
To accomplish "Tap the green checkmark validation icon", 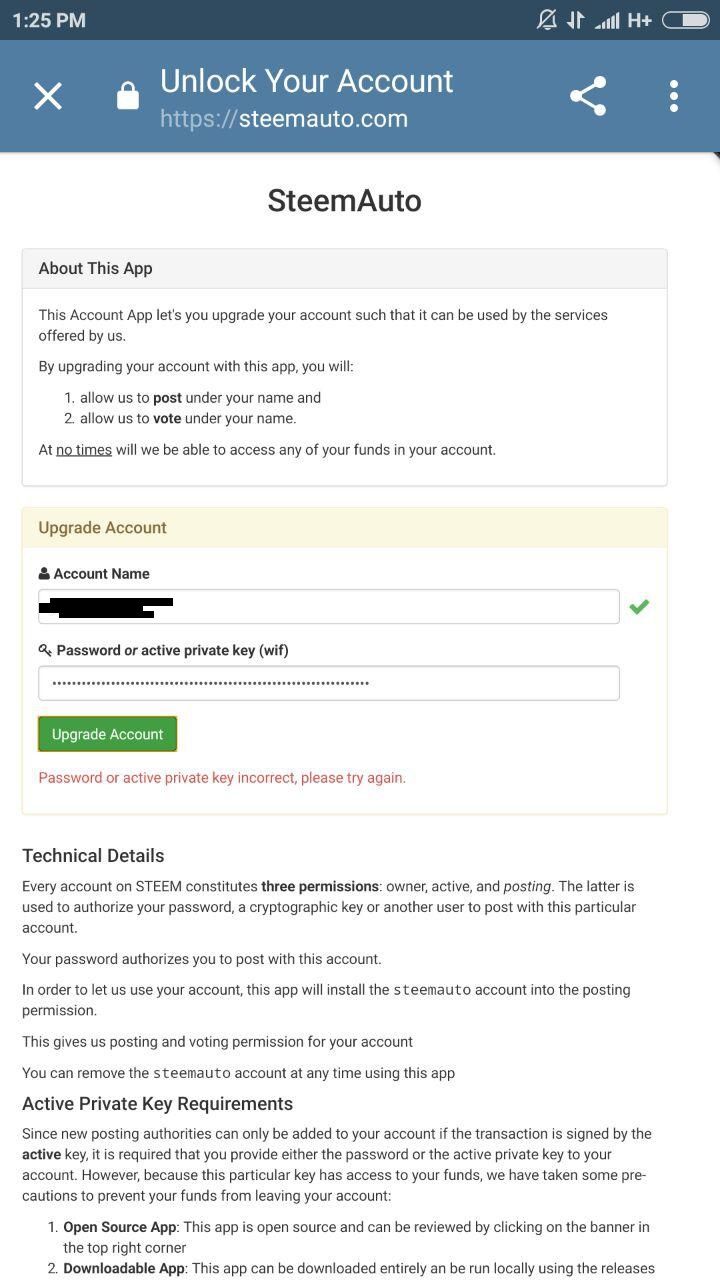I will [639, 606].
